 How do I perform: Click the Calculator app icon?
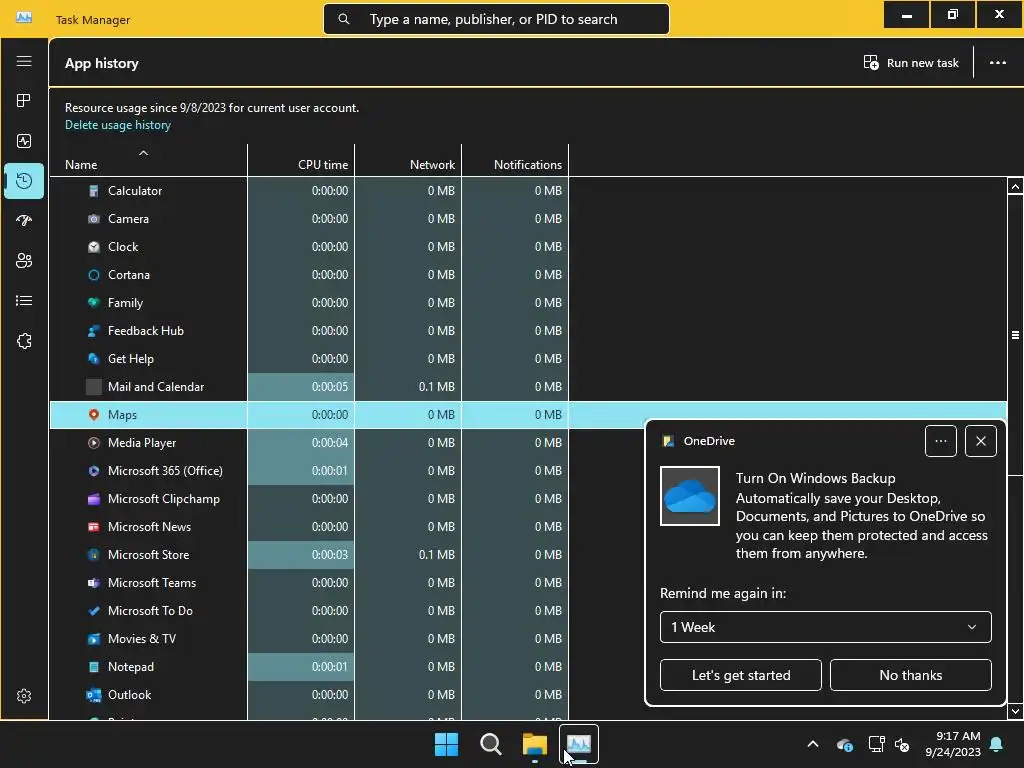[94, 191]
